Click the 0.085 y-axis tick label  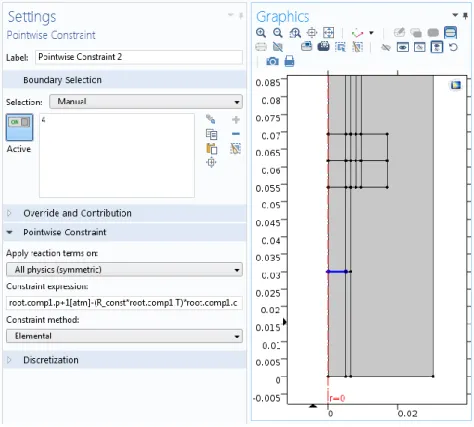coord(268,82)
